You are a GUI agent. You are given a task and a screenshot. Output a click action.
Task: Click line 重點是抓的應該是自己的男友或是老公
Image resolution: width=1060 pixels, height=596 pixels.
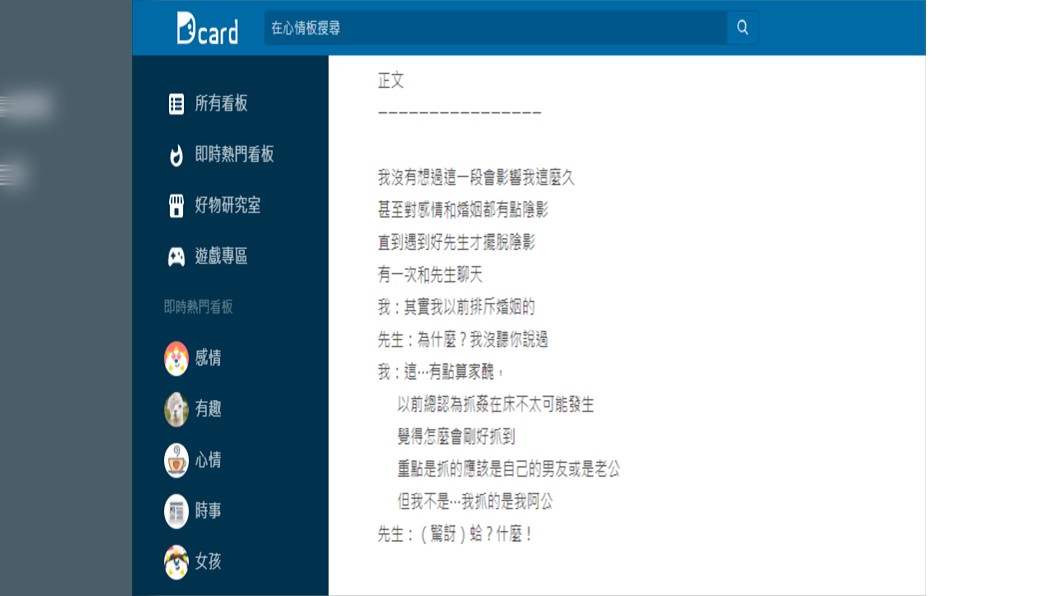coord(508,469)
